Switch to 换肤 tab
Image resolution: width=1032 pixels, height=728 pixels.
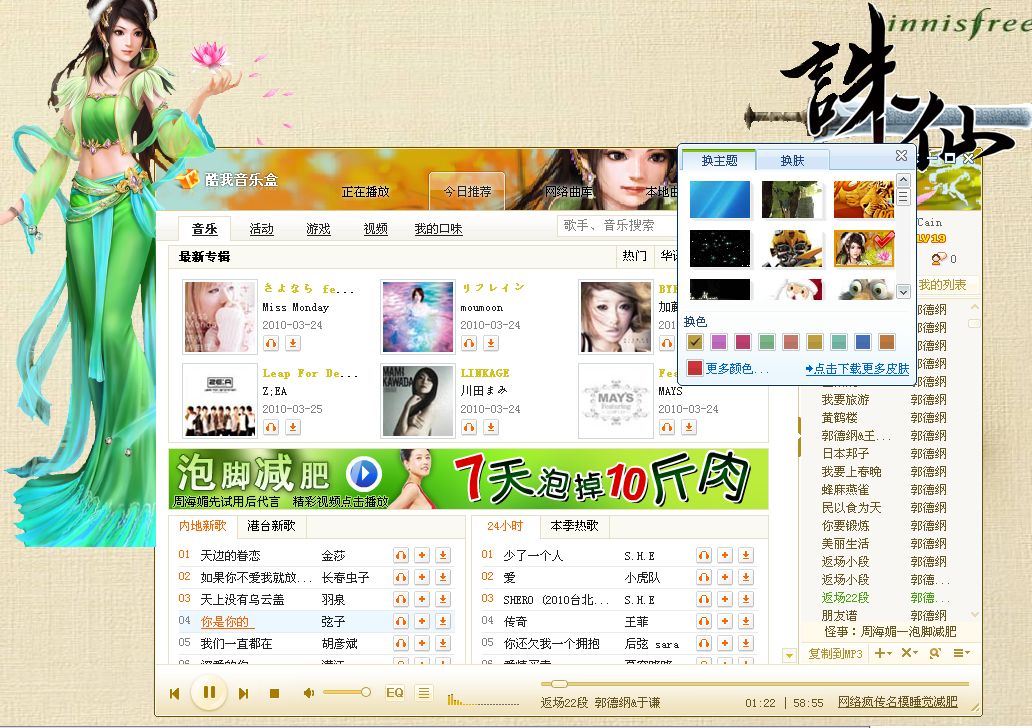pyautogui.click(x=792, y=161)
